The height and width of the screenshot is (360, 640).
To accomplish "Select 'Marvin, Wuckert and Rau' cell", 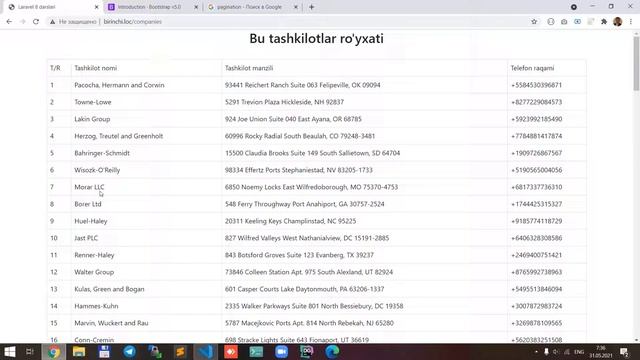I will coord(111,323).
